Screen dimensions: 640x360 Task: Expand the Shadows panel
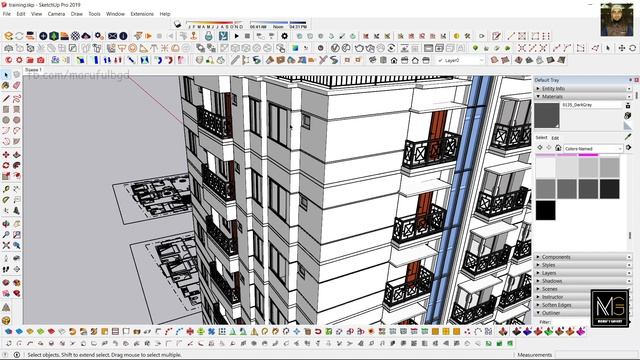click(584, 281)
